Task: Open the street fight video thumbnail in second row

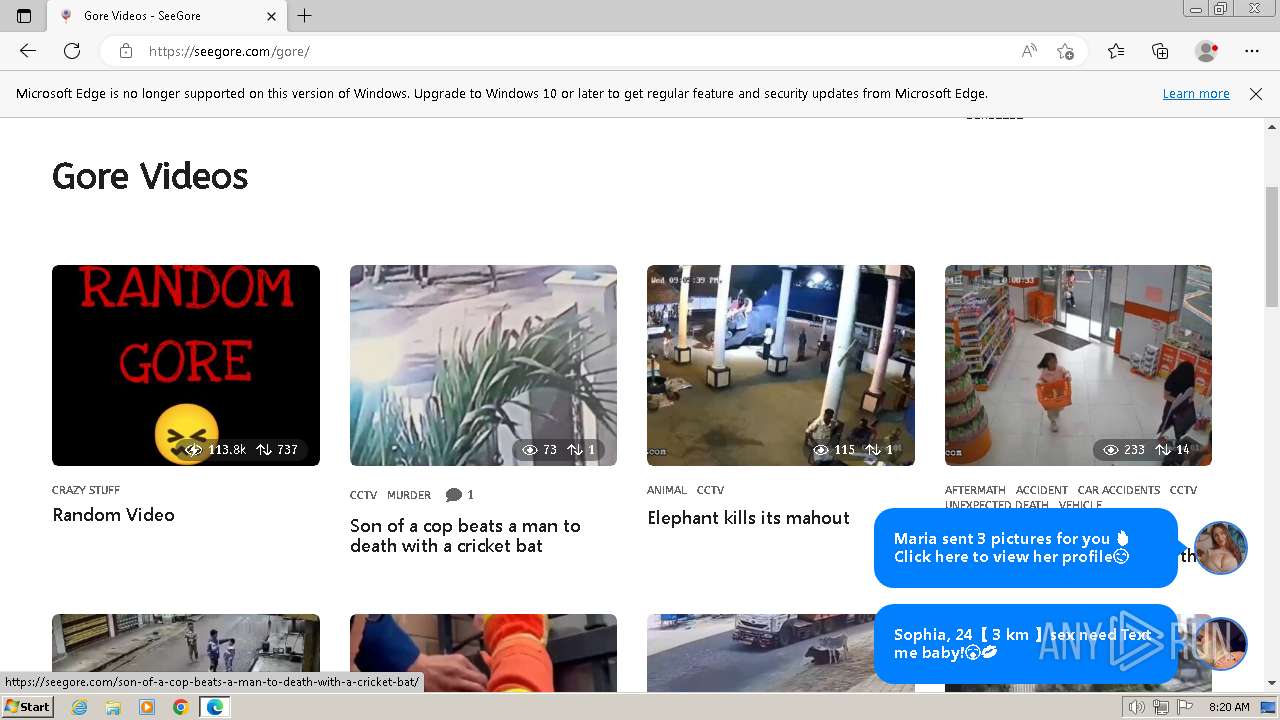Action: point(186,653)
